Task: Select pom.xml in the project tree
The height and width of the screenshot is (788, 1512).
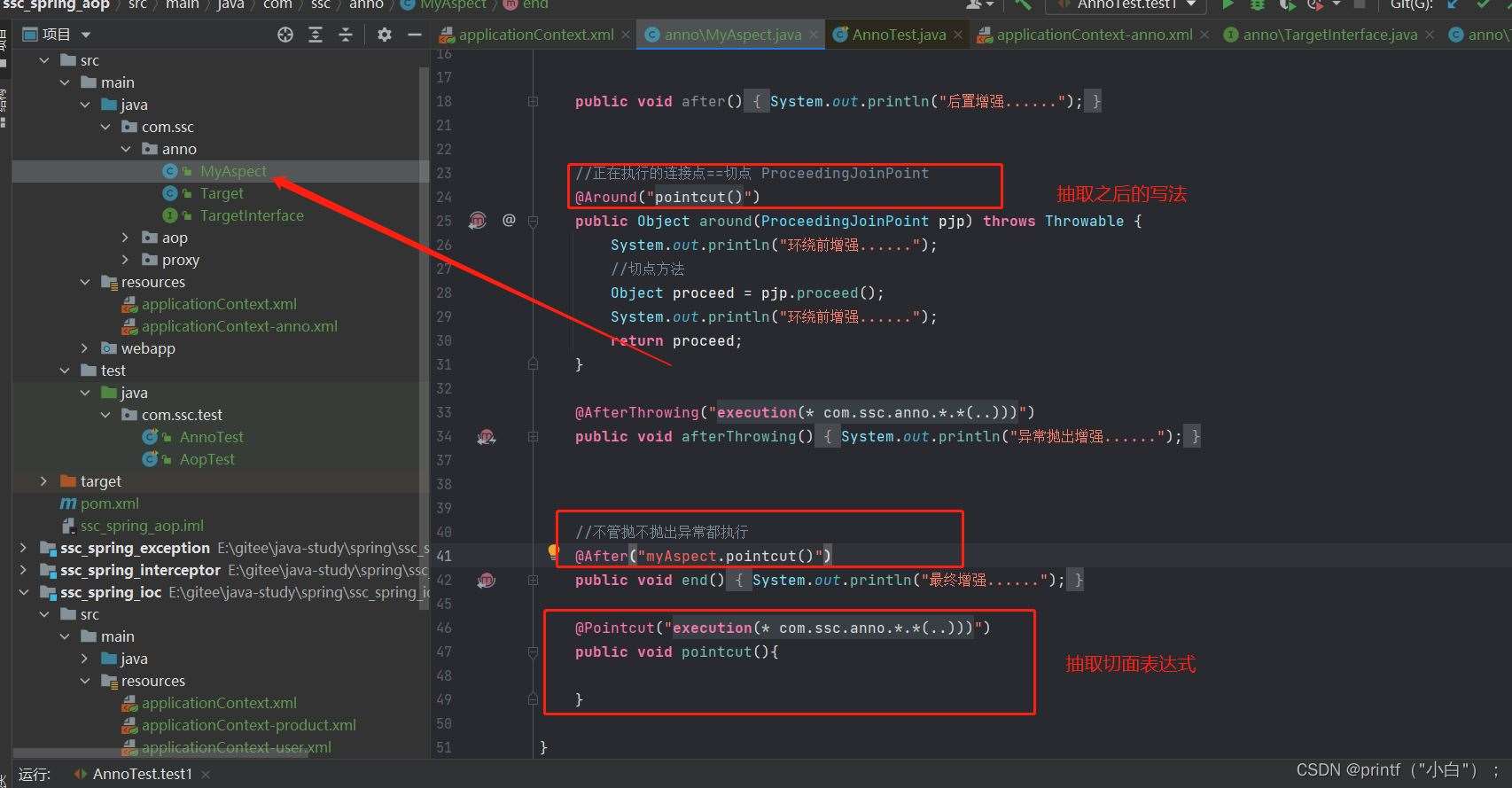Action: point(109,503)
